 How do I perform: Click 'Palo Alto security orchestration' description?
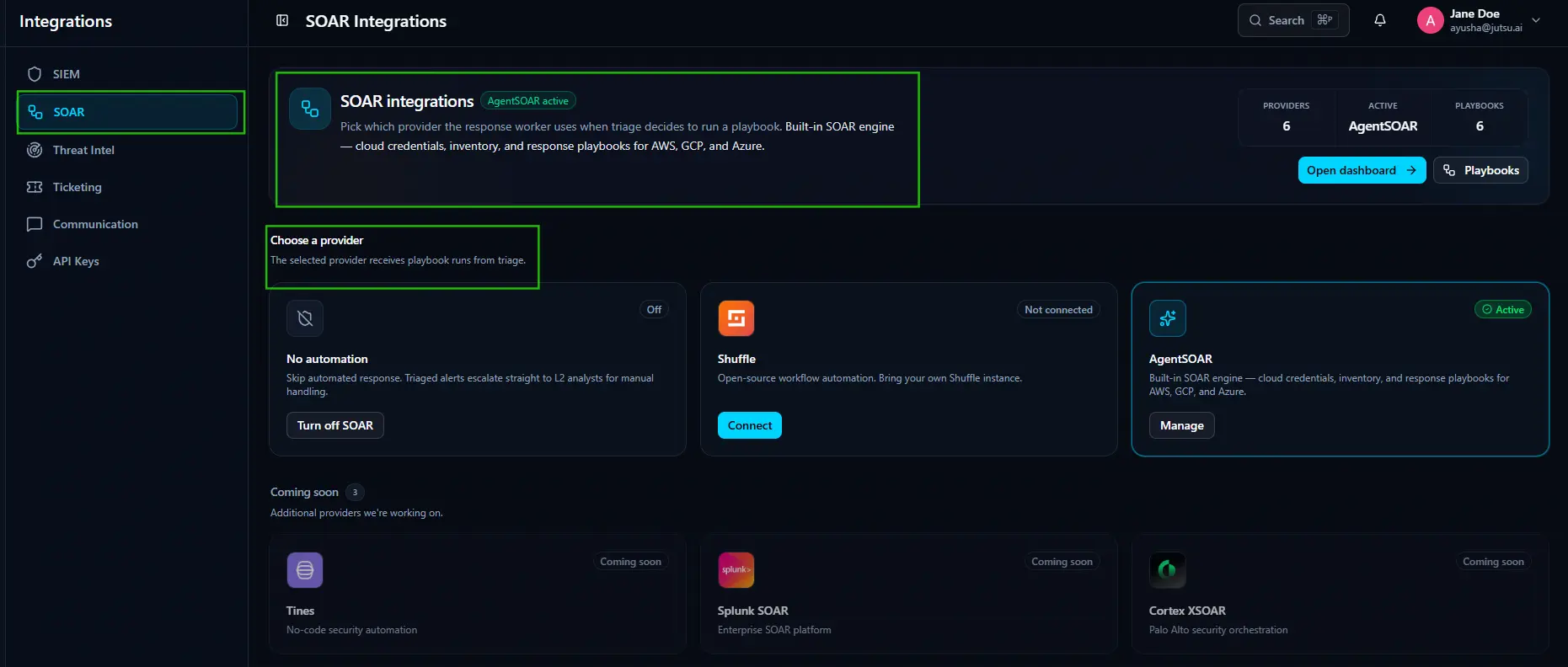coord(1218,630)
